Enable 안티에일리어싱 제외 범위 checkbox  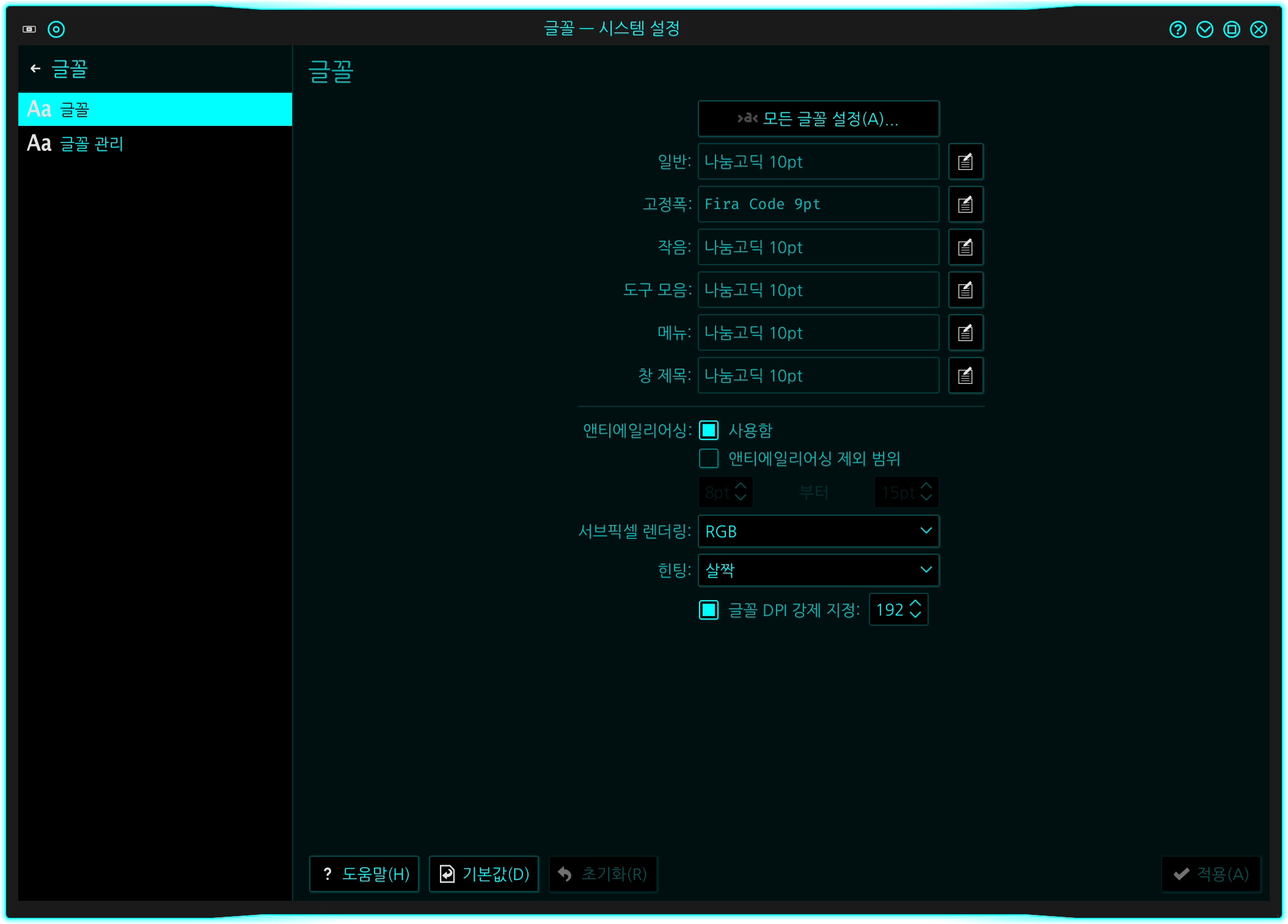[709, 458]
